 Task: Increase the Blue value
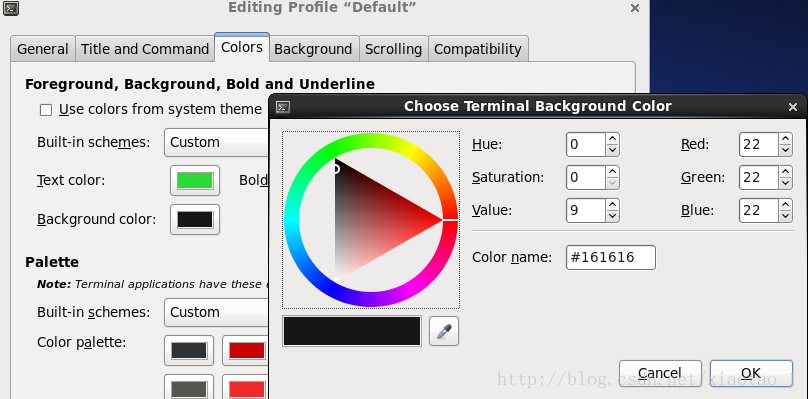tap(785, 205)
